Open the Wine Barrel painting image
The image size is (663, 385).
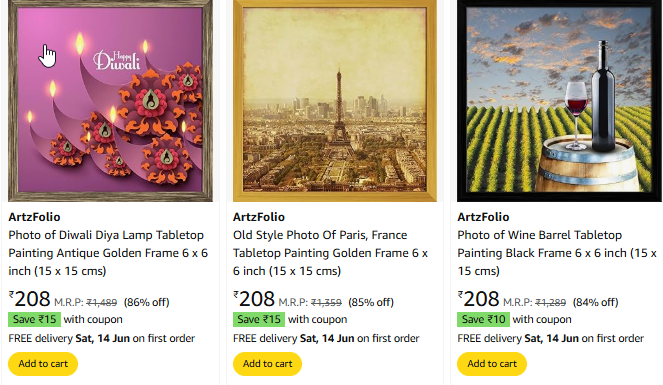tap(559, 101)
